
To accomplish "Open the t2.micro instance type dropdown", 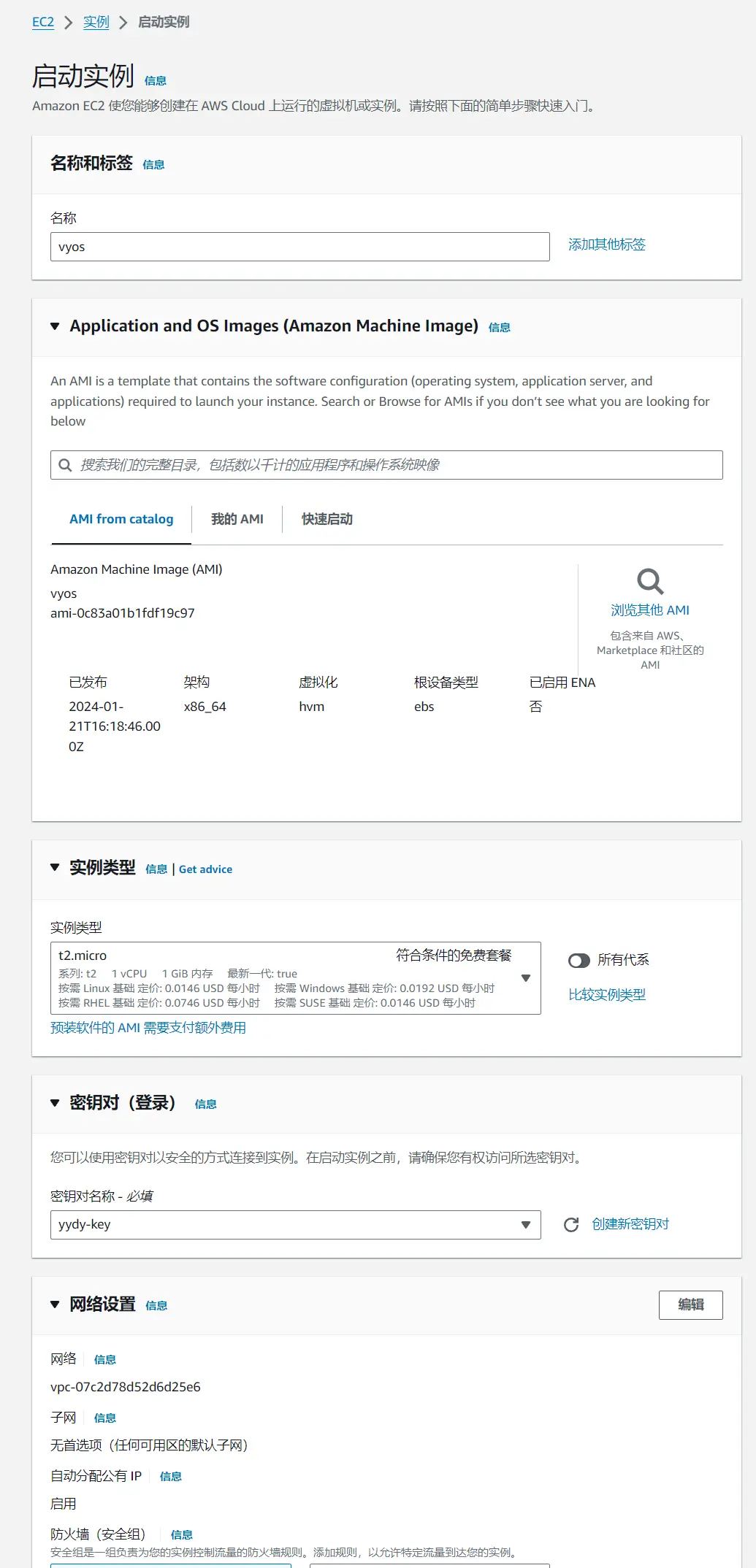I will 296,978.
